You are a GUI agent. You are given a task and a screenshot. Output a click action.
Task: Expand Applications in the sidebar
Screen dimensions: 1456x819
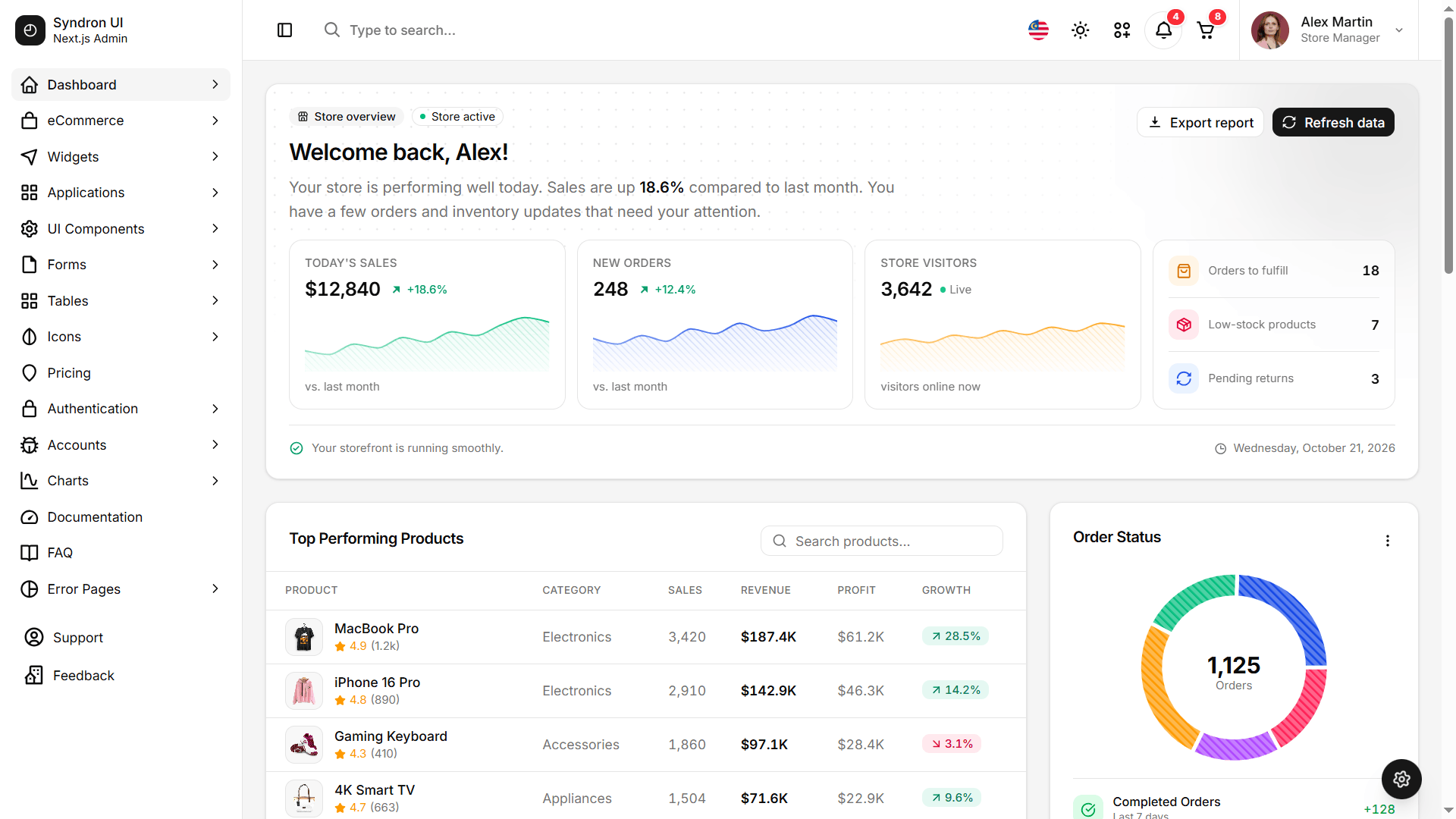pos(121,193)
